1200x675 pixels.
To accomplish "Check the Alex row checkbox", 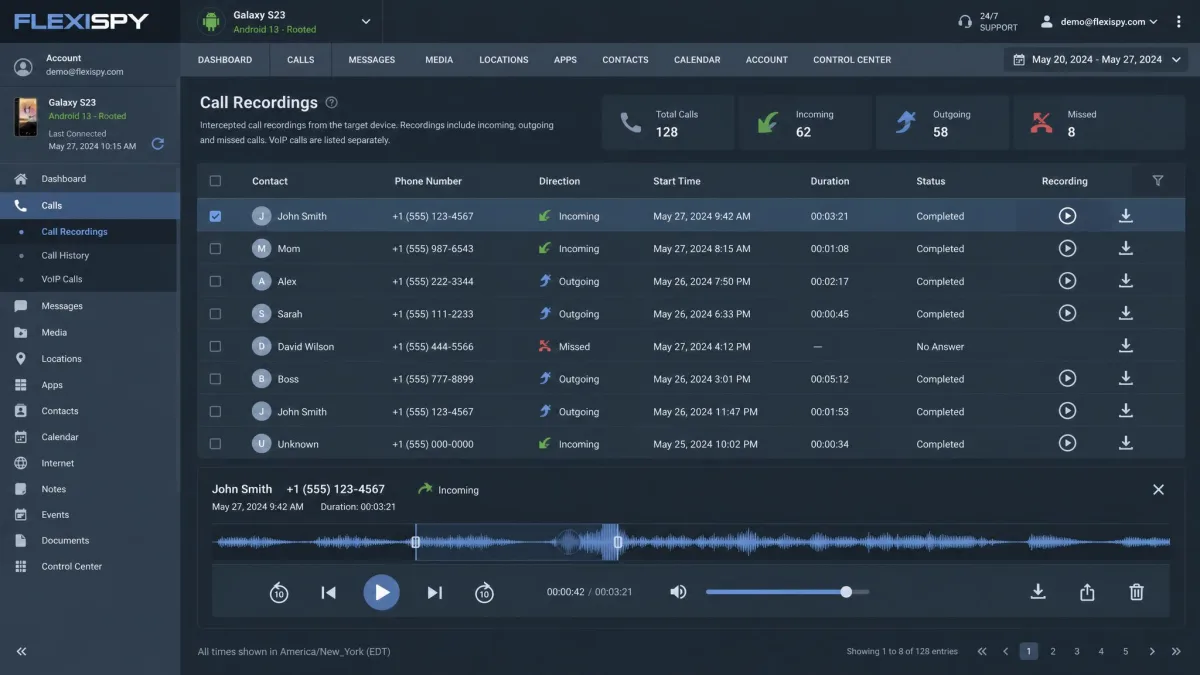I will coord(215,281).
